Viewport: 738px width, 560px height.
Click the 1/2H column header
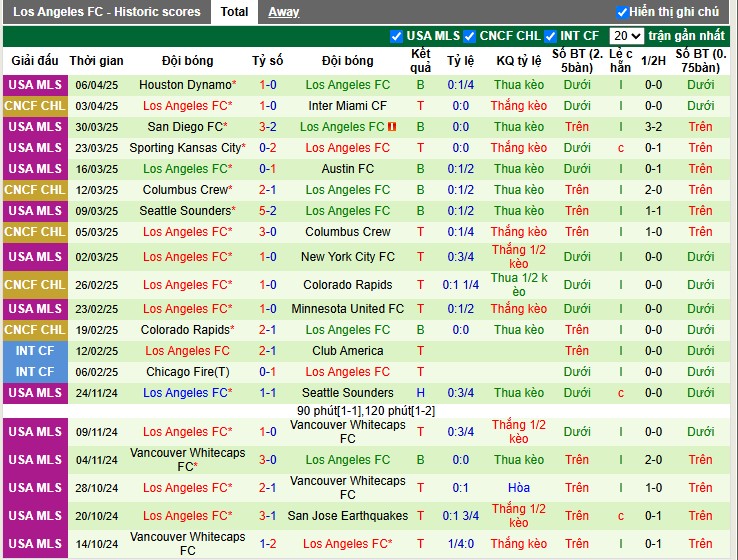point(653,61)
